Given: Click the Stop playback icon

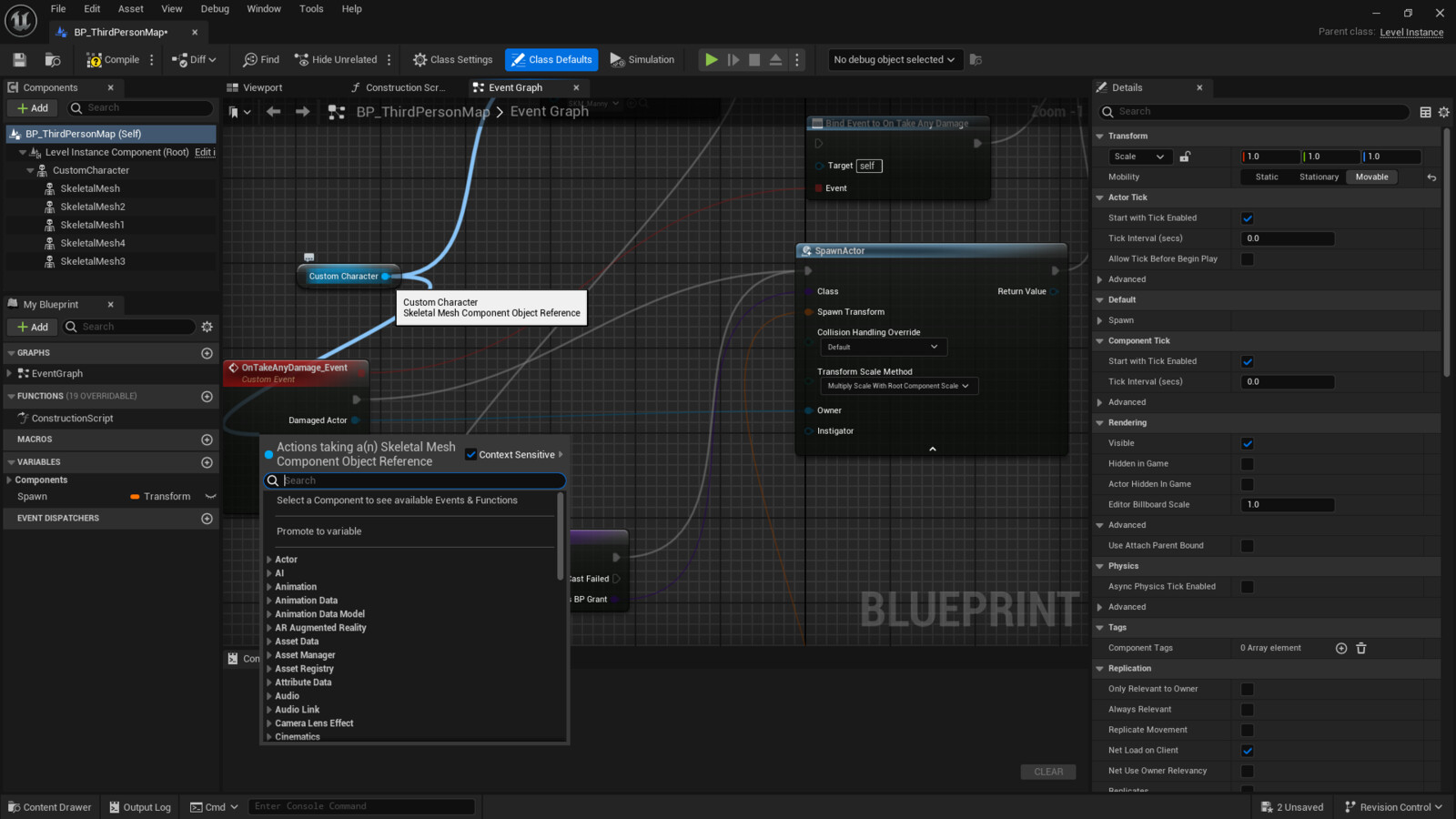Looking at the screenshot, I should point(754,60).
